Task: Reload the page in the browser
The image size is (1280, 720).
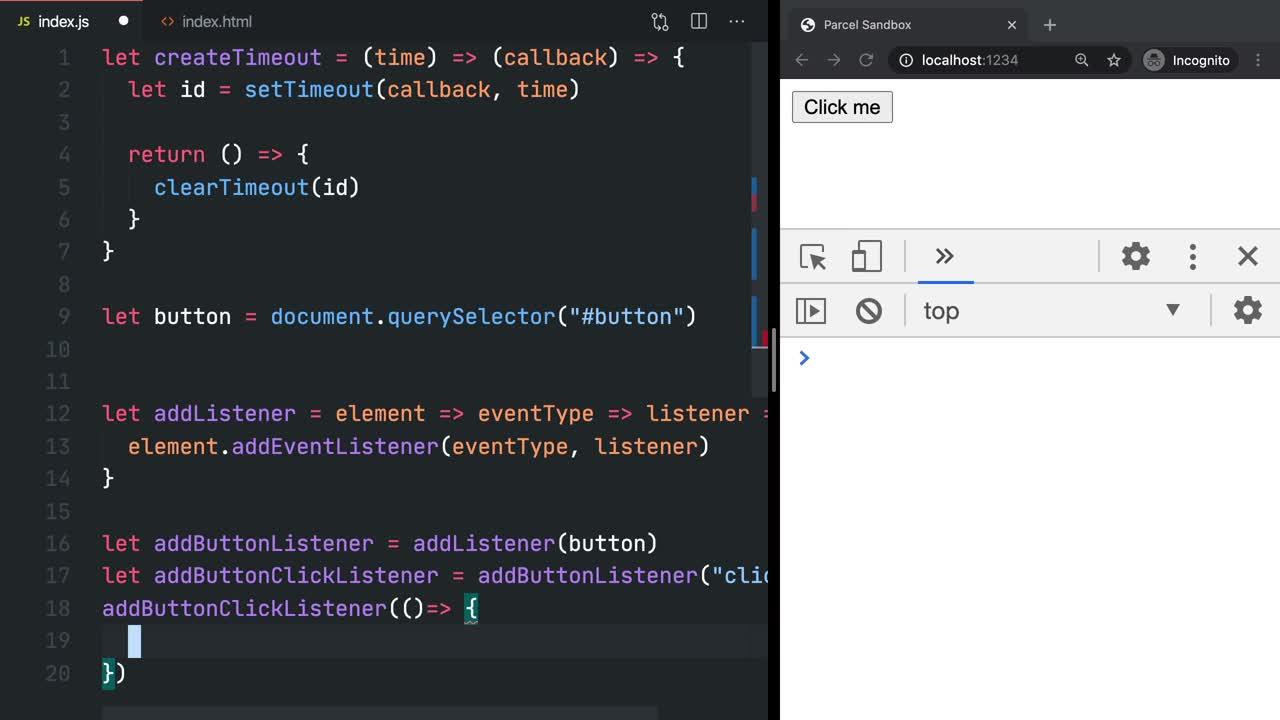Action: pyautogui.click(x=866, y=60)
